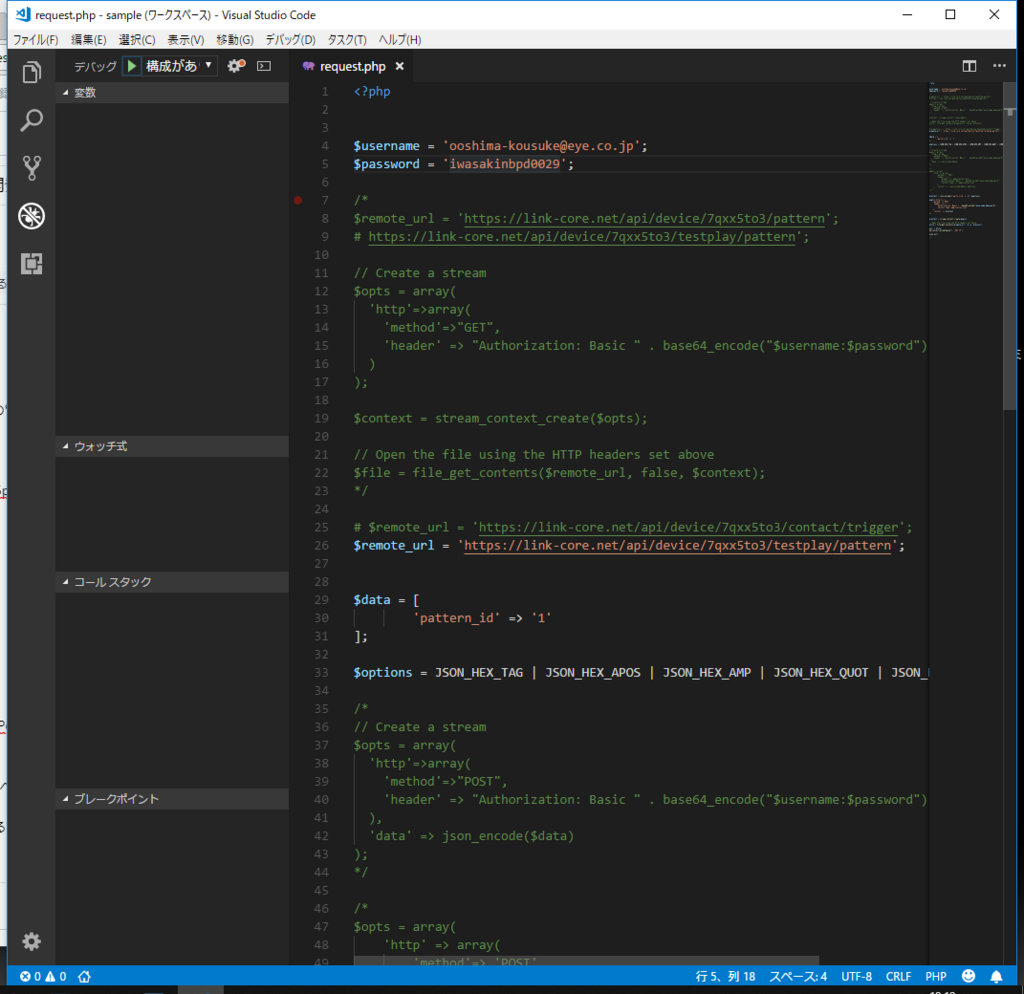Viewport: 1024px width, 994px height.
Task: Click the green Start Debugging play button
Action: [x=132, y=66]
